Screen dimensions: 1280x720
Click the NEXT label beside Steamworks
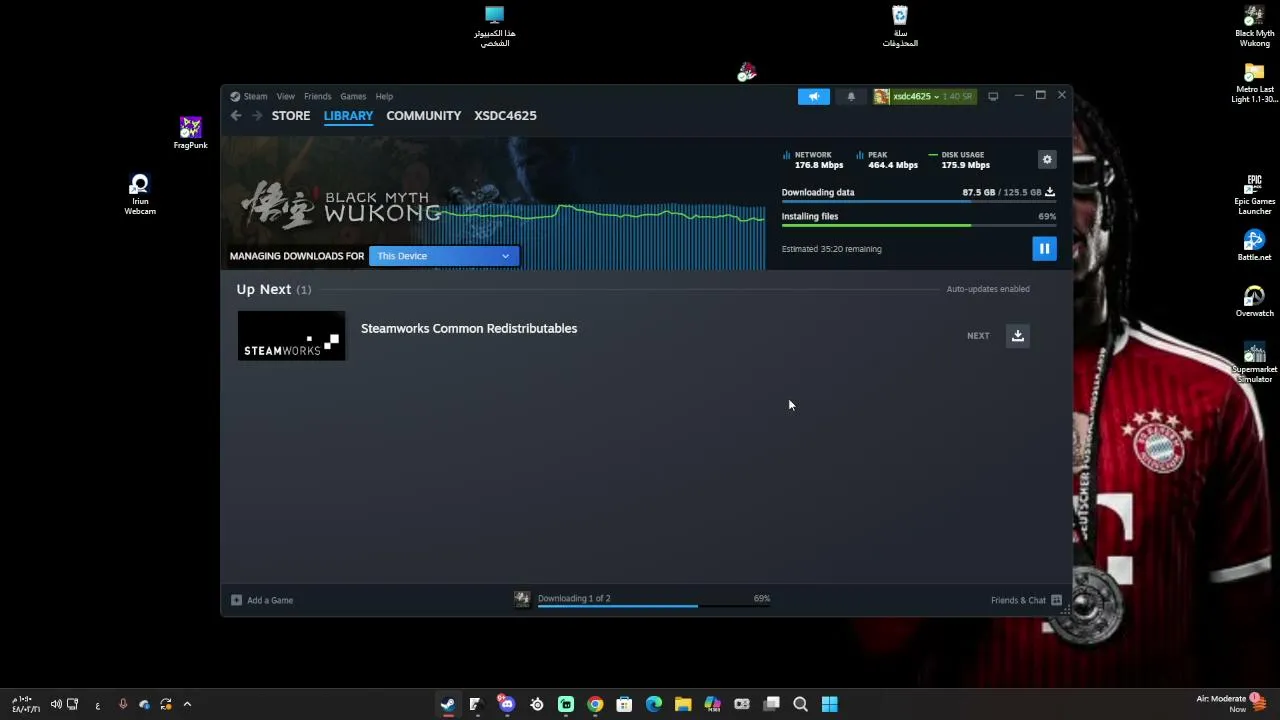click(978, 336)
